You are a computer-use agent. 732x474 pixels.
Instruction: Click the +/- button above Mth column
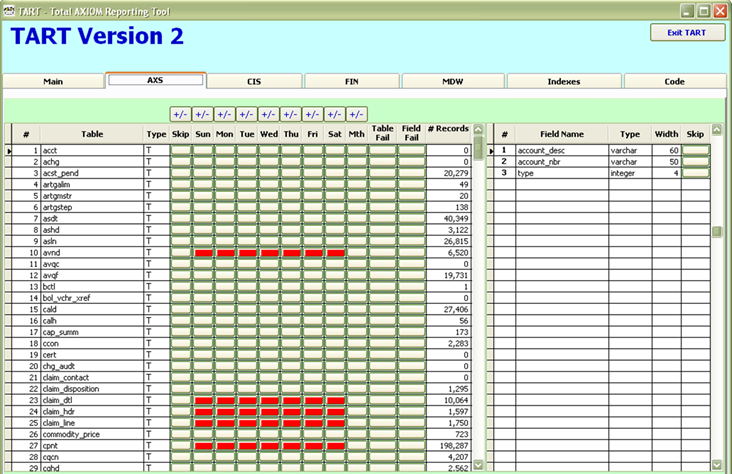[x=356, y=114]
